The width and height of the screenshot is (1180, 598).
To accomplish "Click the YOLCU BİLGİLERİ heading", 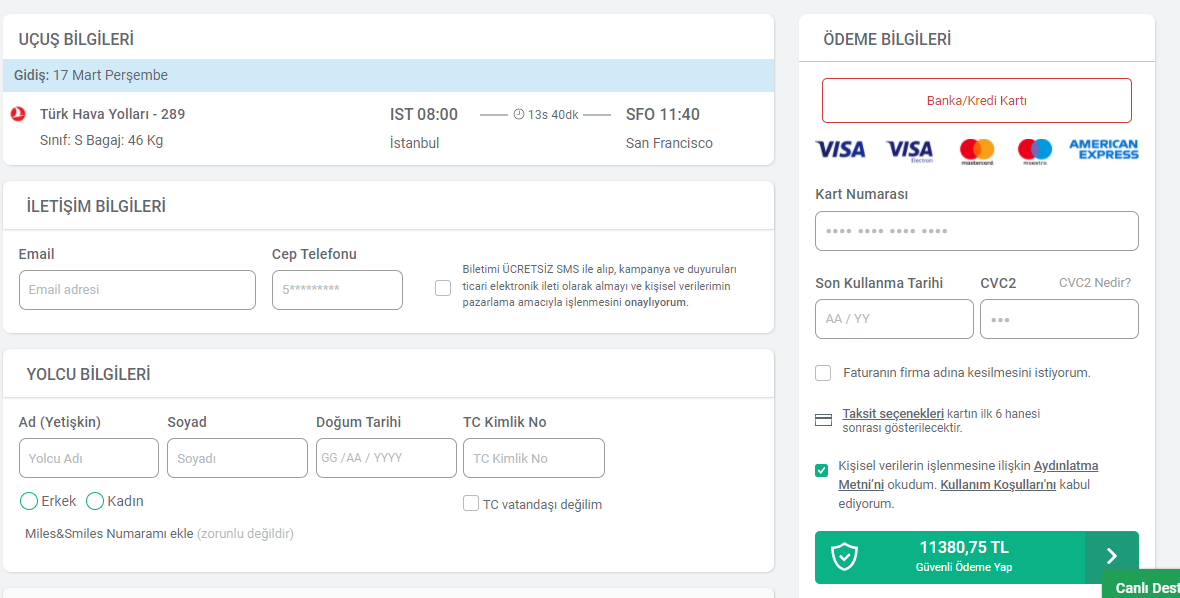I will click(88, 374).
